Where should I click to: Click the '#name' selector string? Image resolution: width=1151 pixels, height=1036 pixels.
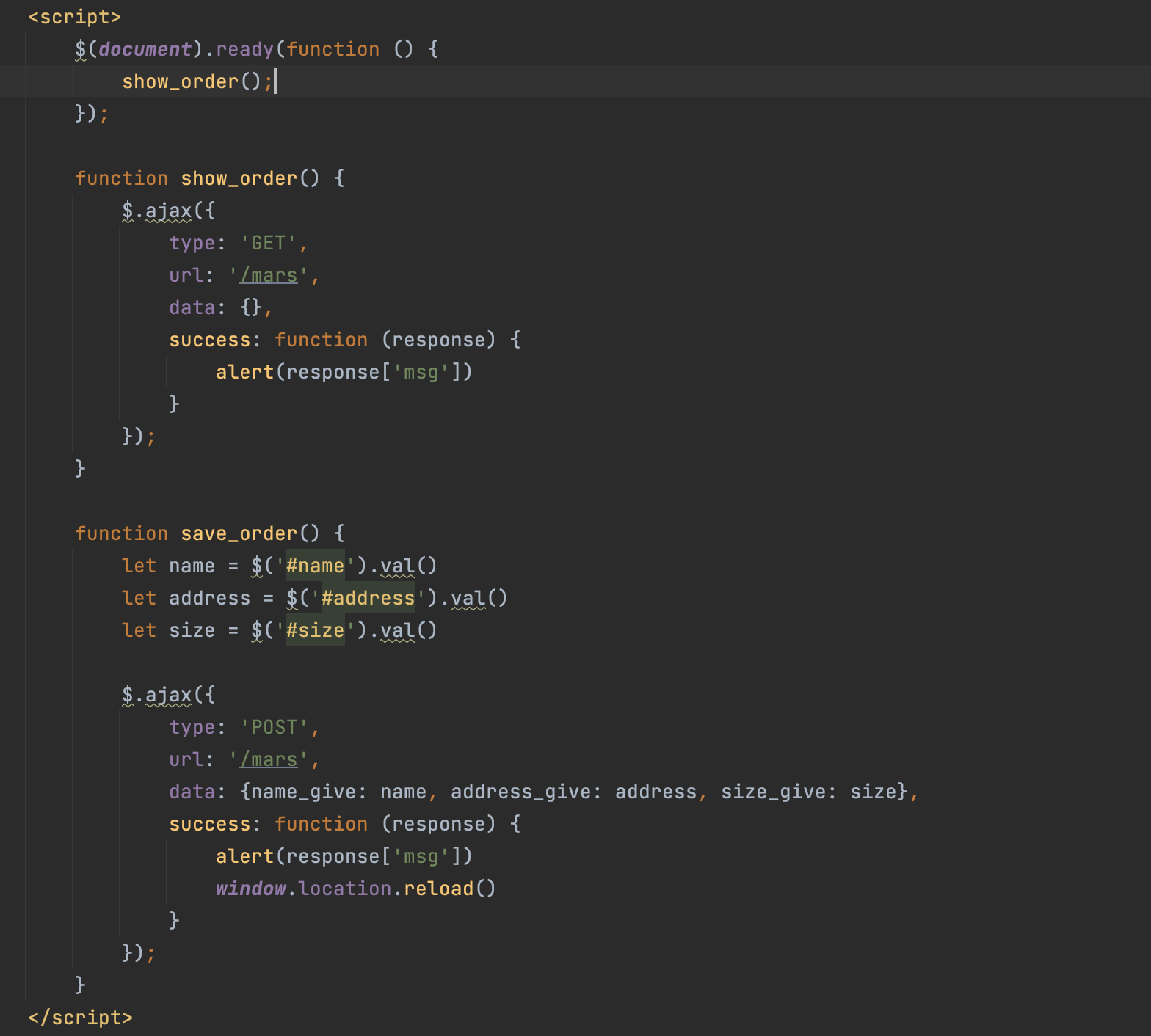pyautogui.click(x=316, y=566)
